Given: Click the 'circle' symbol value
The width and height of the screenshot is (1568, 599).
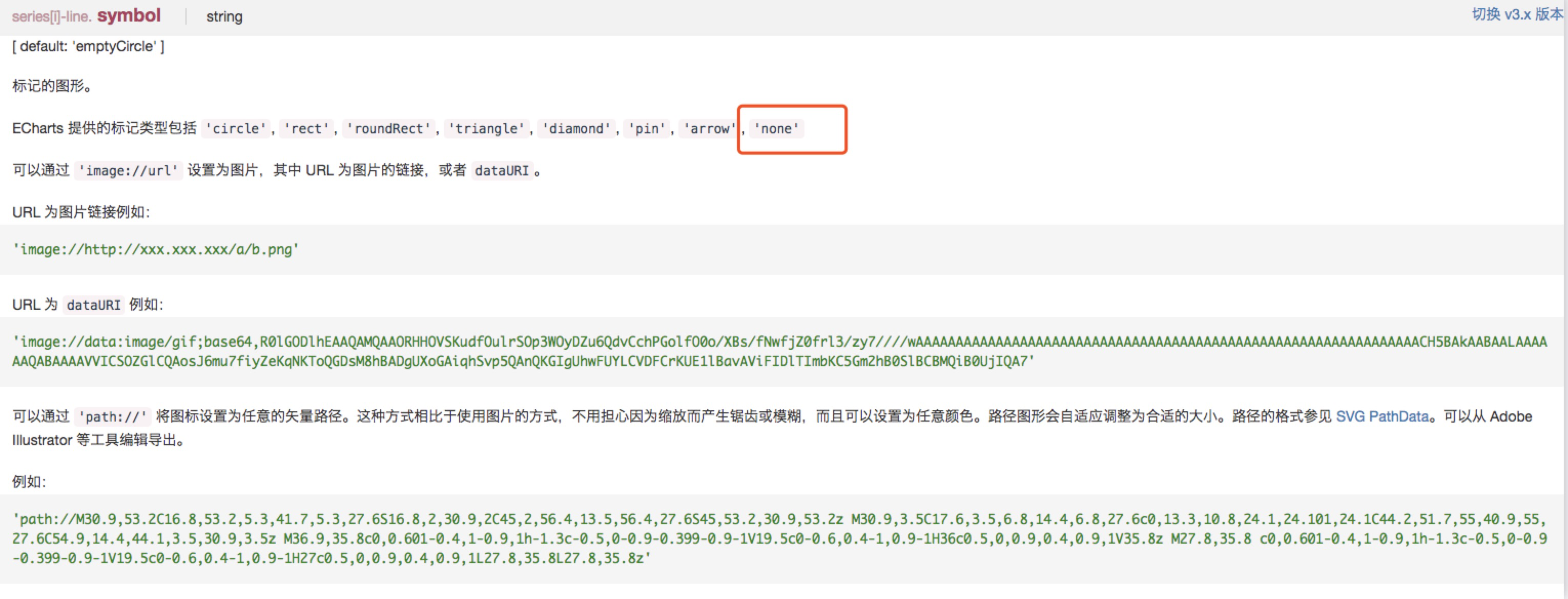Looking at the screenshot, I should pyautogui.click(x=234, y=129).
